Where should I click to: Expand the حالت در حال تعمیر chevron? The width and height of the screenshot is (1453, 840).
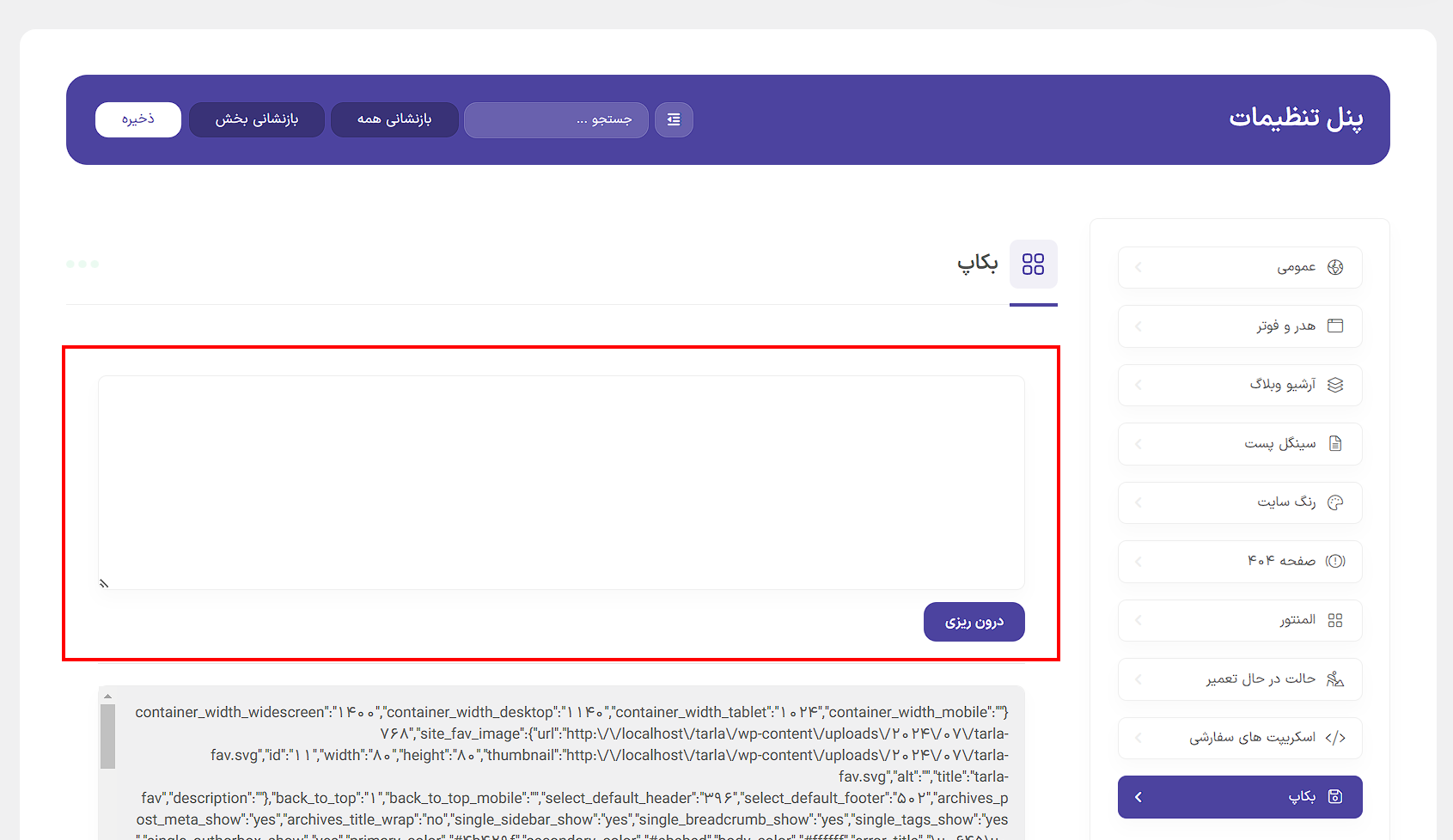click(1139, 679)
